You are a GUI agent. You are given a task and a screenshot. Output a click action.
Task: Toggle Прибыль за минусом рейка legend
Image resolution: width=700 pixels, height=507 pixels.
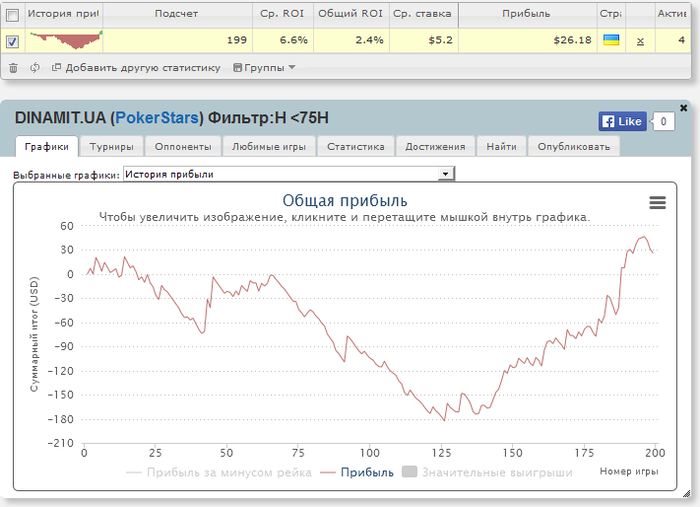coord(219,472)
